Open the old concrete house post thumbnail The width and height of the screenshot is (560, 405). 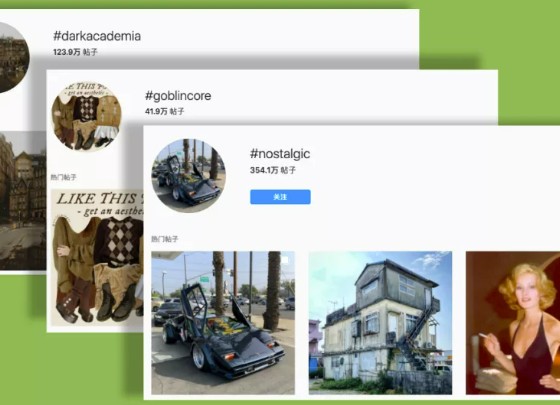click(380, 323)
